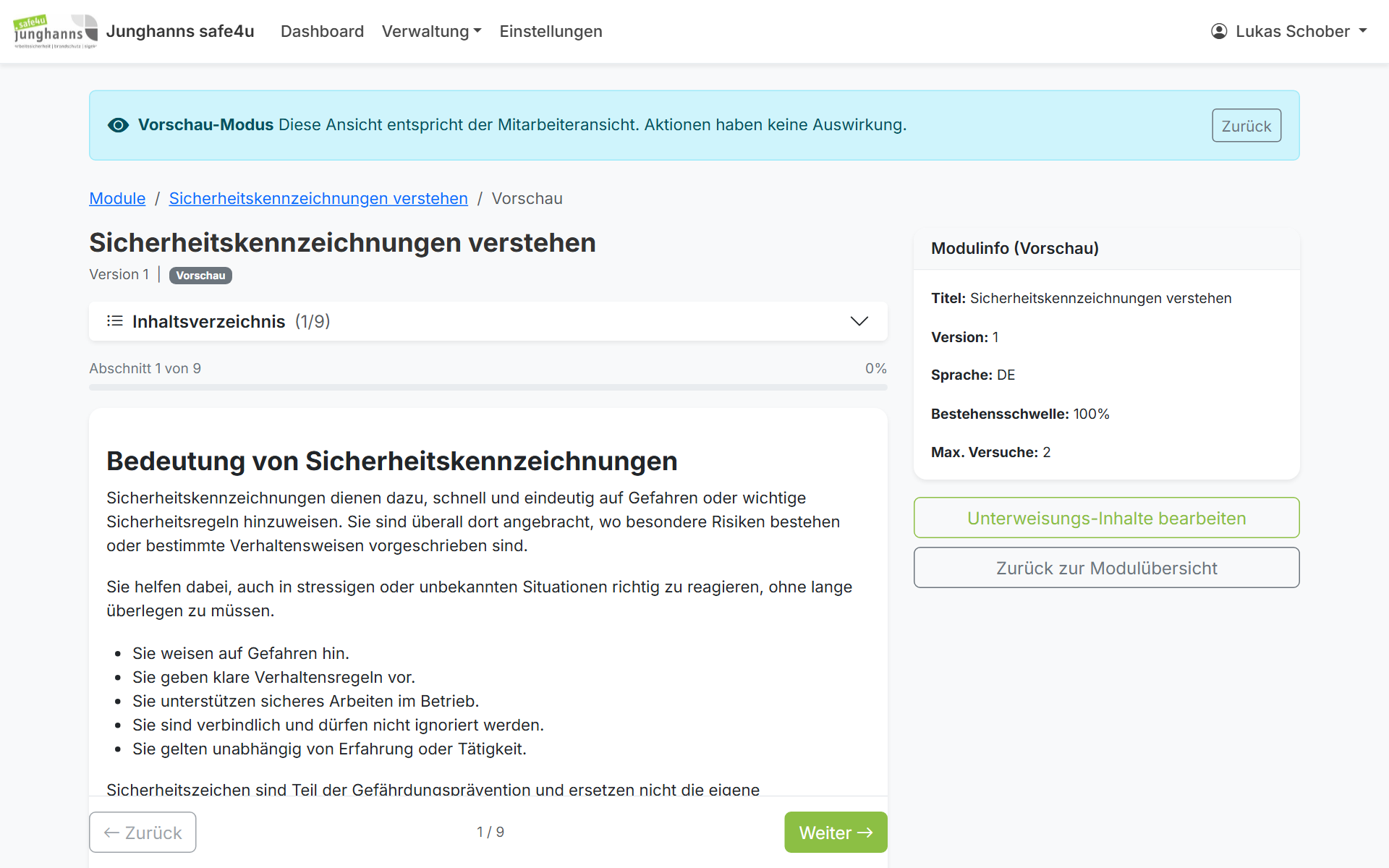This screenshot has height=868, width=1389.
Task: Click the list icon beside Inhaltsverzeichnis
Action: click(114, 320)
